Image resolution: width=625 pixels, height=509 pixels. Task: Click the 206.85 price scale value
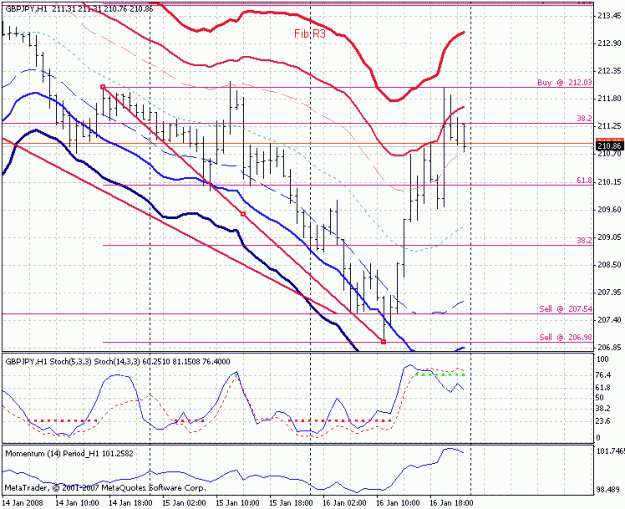point(609,347)
